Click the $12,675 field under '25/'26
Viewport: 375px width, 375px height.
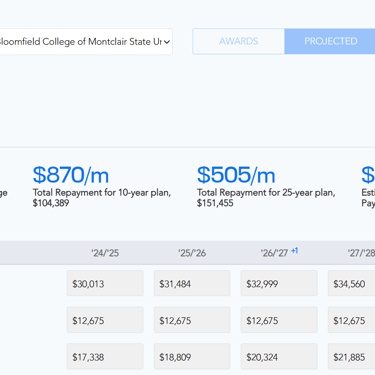[x=192, y=320]
